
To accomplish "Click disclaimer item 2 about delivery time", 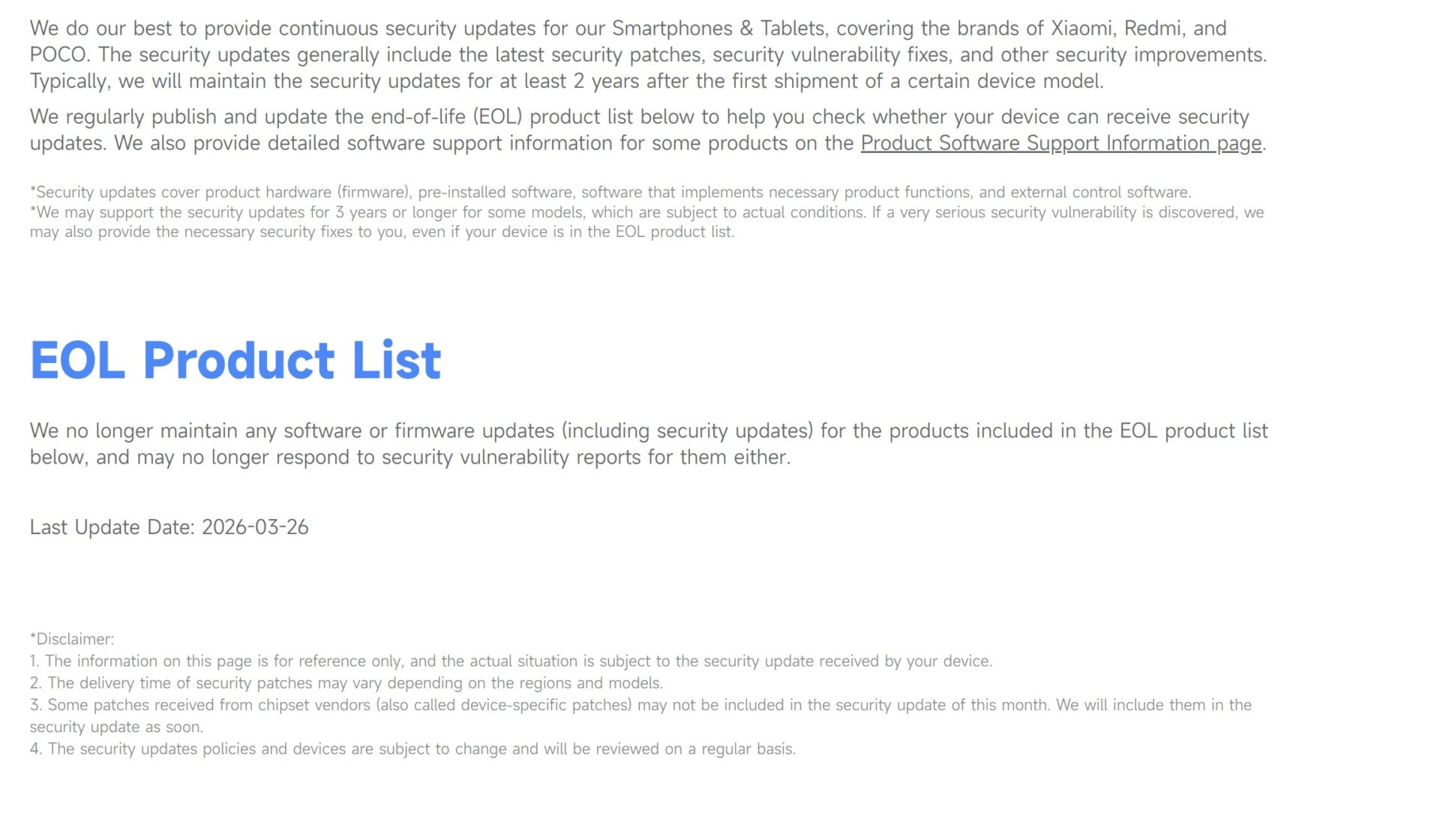I will 346,683.
